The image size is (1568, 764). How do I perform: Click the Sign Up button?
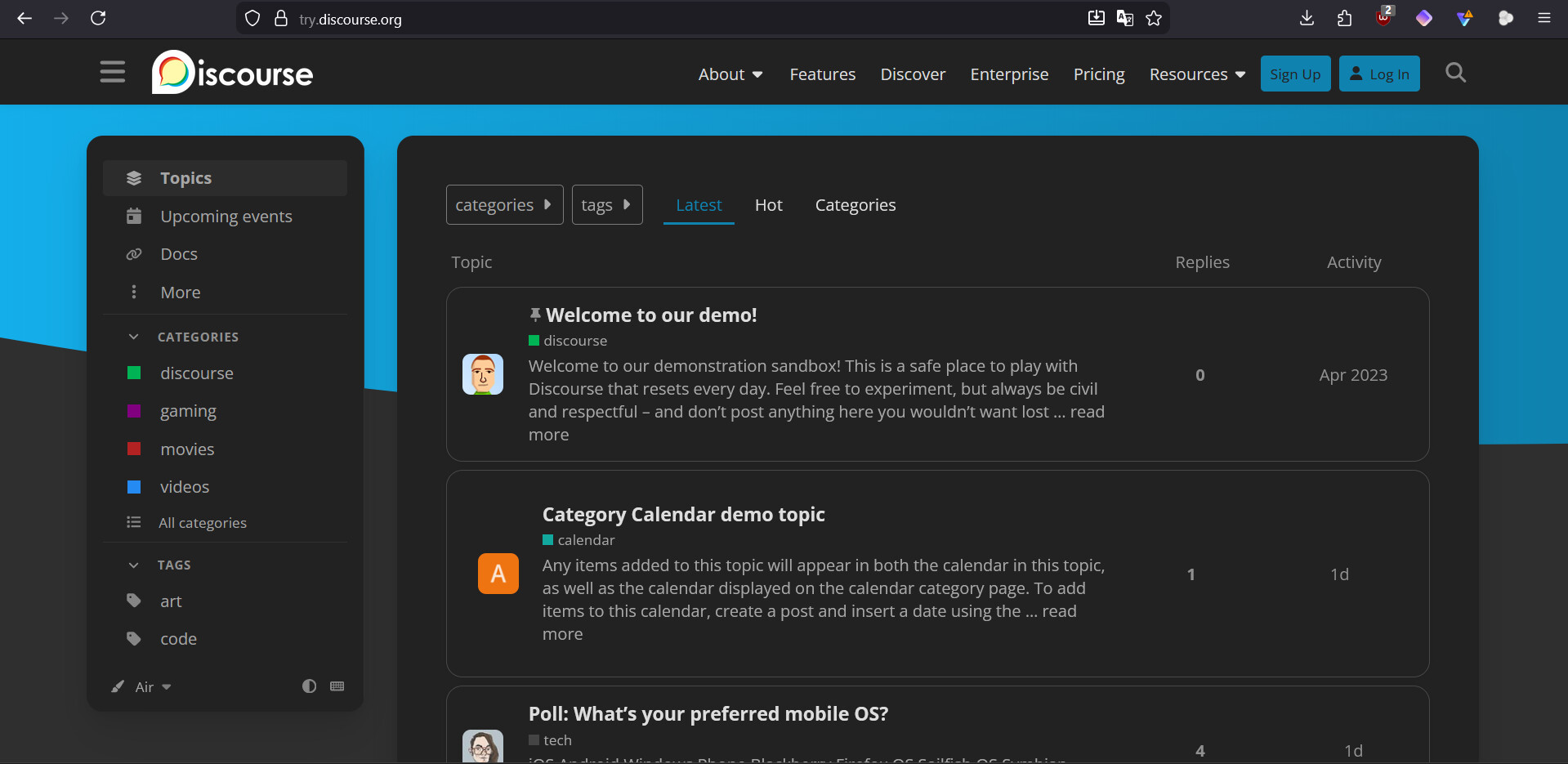pyautogui.click(x=1295, y=74)
